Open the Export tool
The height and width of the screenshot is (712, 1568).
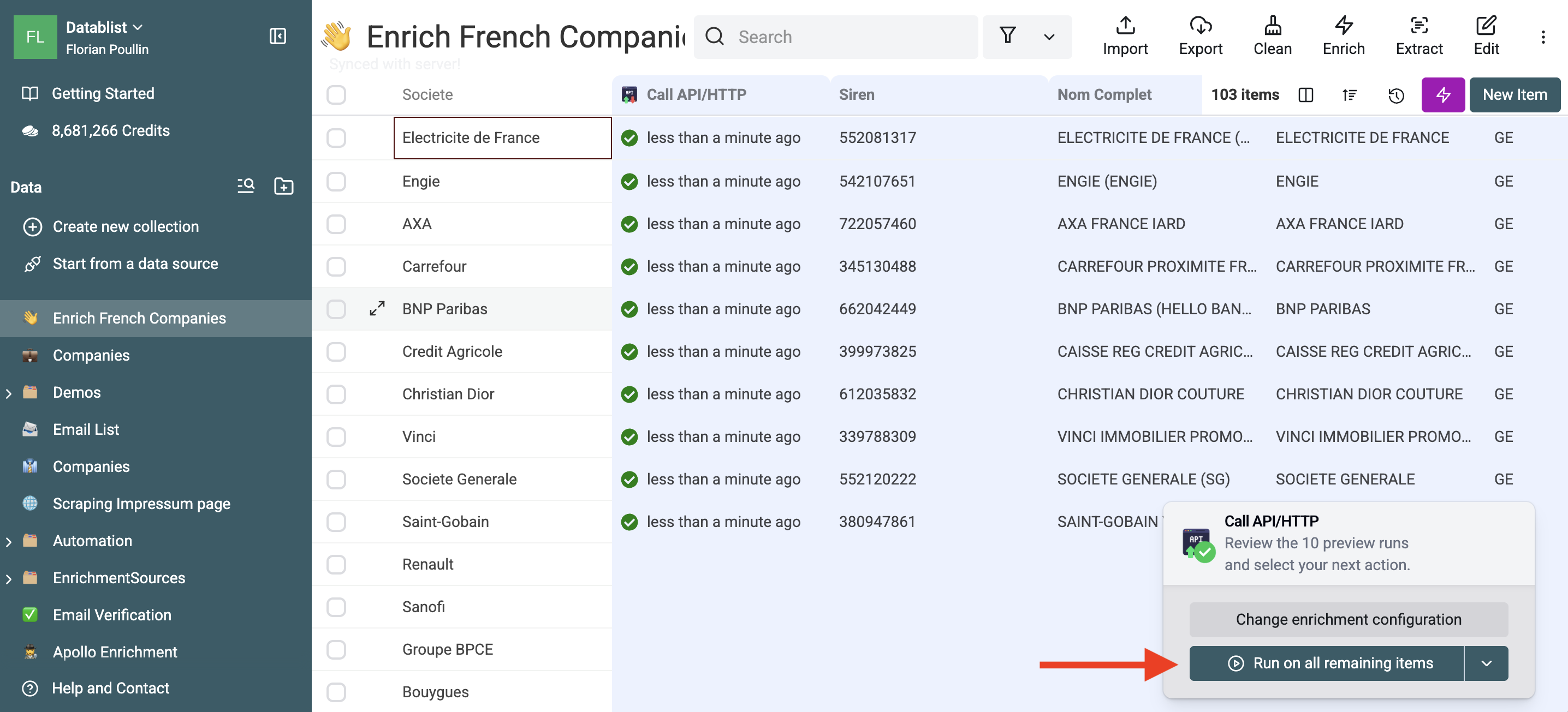tap(1201, 36)
